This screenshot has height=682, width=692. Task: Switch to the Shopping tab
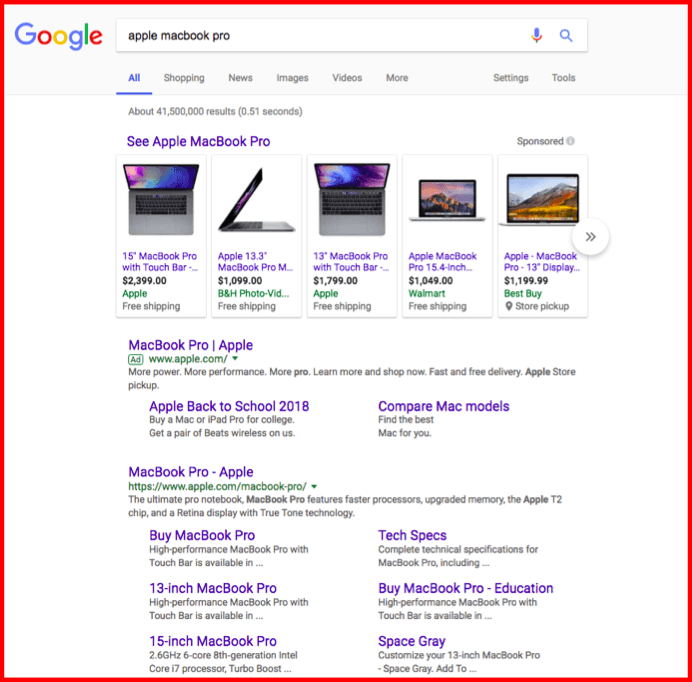point(184,78)
